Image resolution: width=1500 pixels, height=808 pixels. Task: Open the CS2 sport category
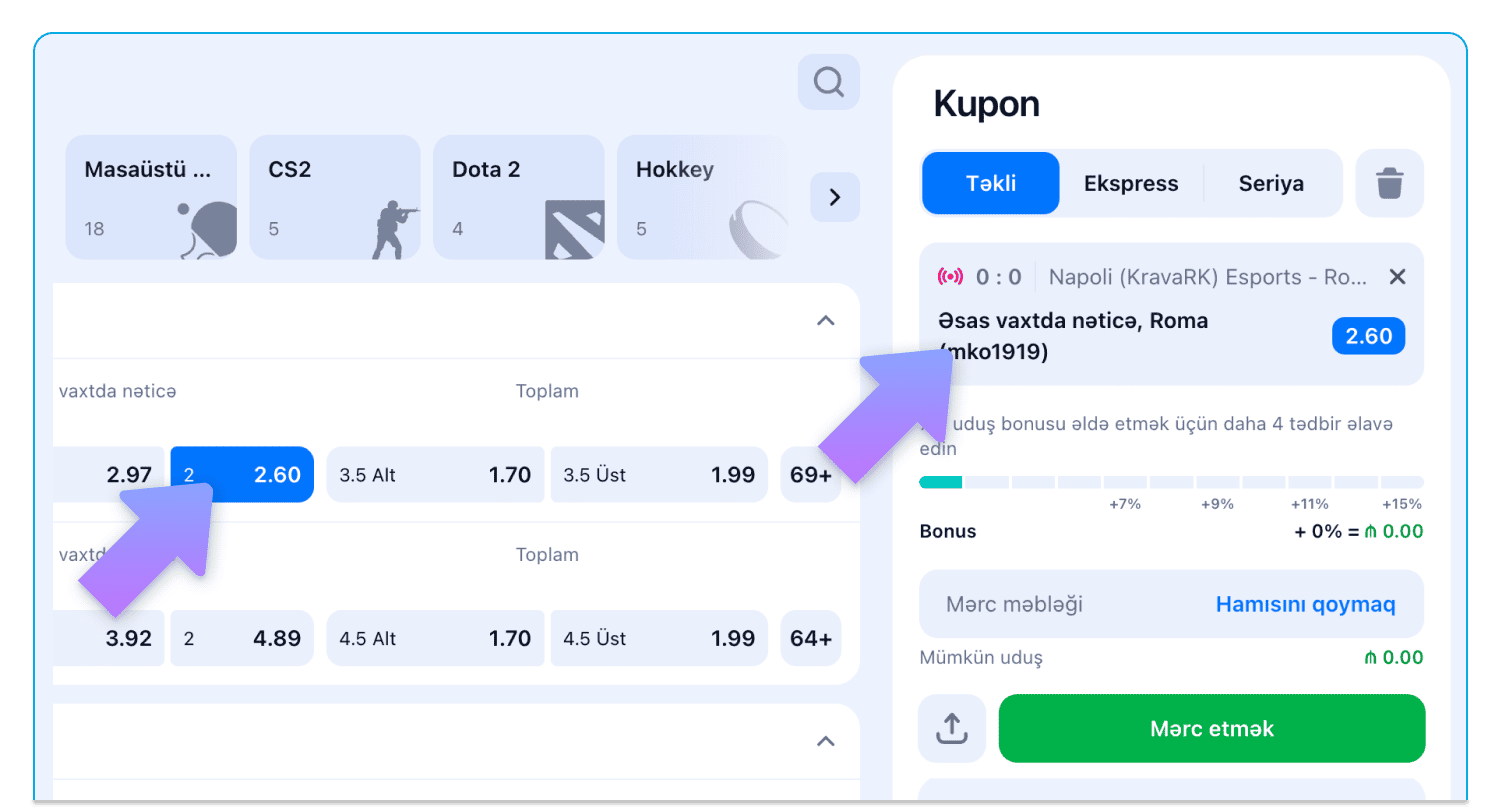coord(334,197)
